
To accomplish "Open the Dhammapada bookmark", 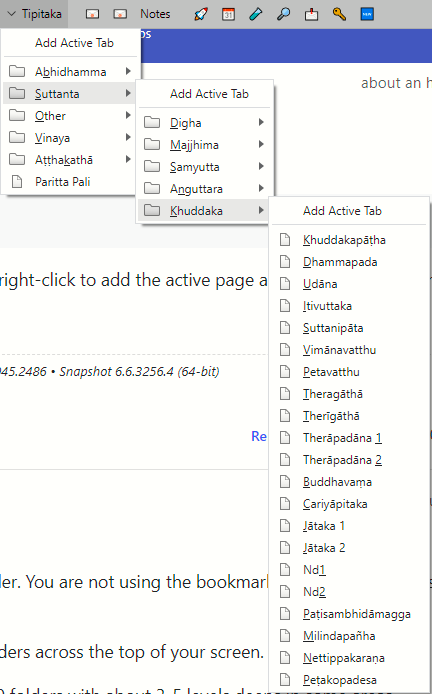I will (349, 262).
